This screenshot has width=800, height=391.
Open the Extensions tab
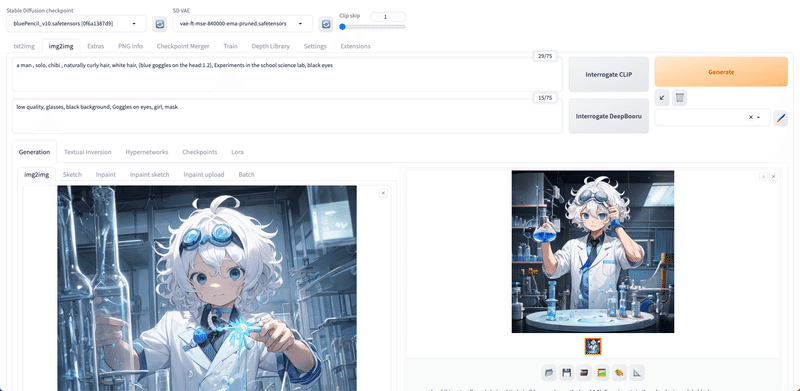[x=355, y=46]
